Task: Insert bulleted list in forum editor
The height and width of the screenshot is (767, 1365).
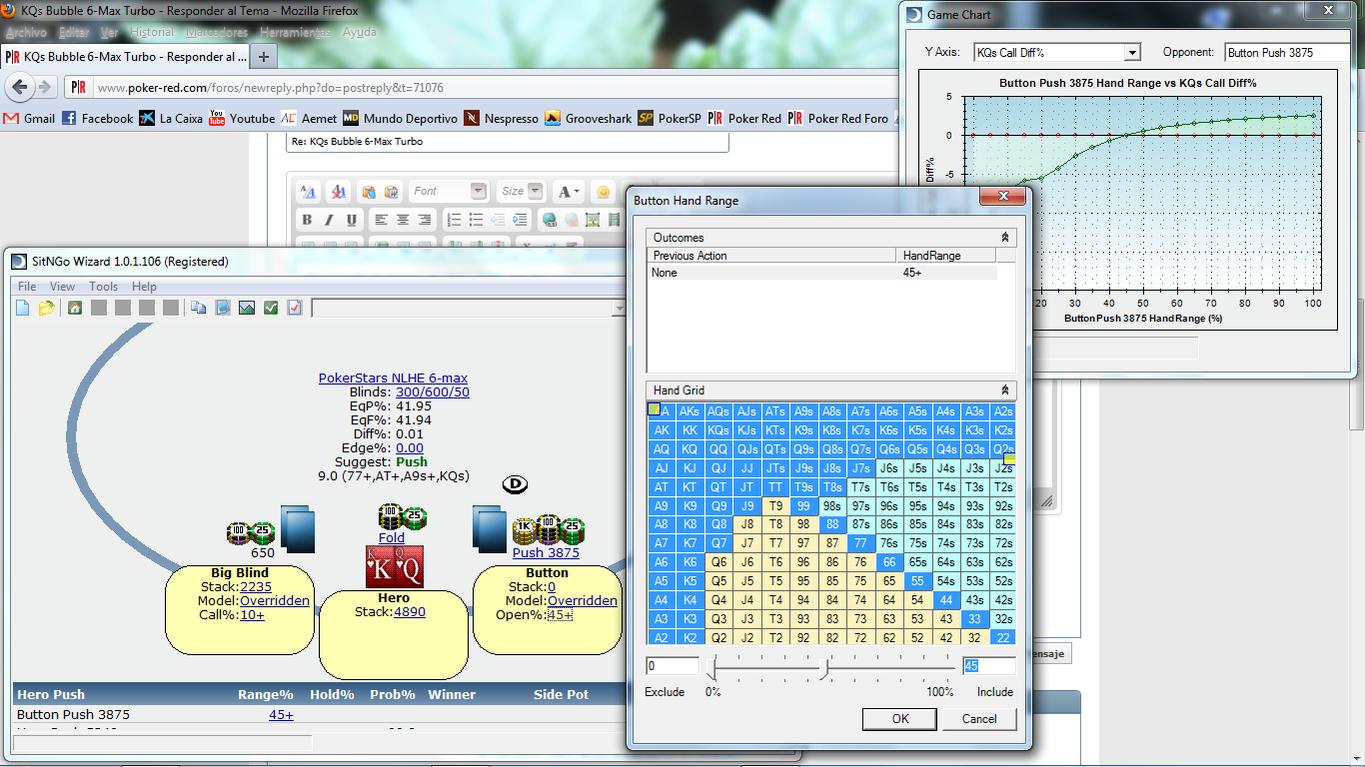Action: click(476, 219)
